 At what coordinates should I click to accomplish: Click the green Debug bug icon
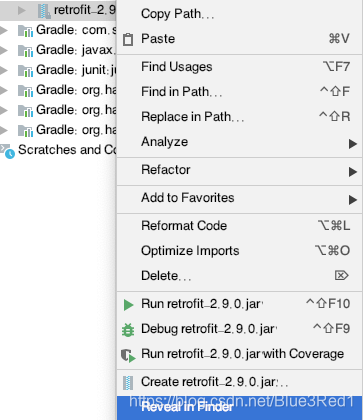(128, 330)
